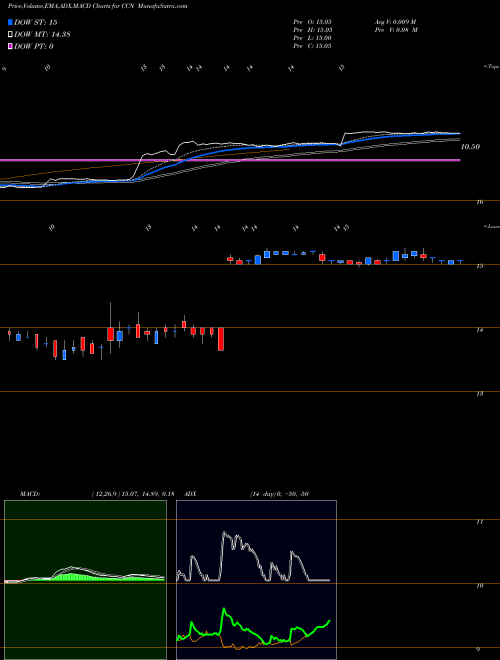
Task: Click the 'DOW MT: 14.38' label
Action: 43,35
